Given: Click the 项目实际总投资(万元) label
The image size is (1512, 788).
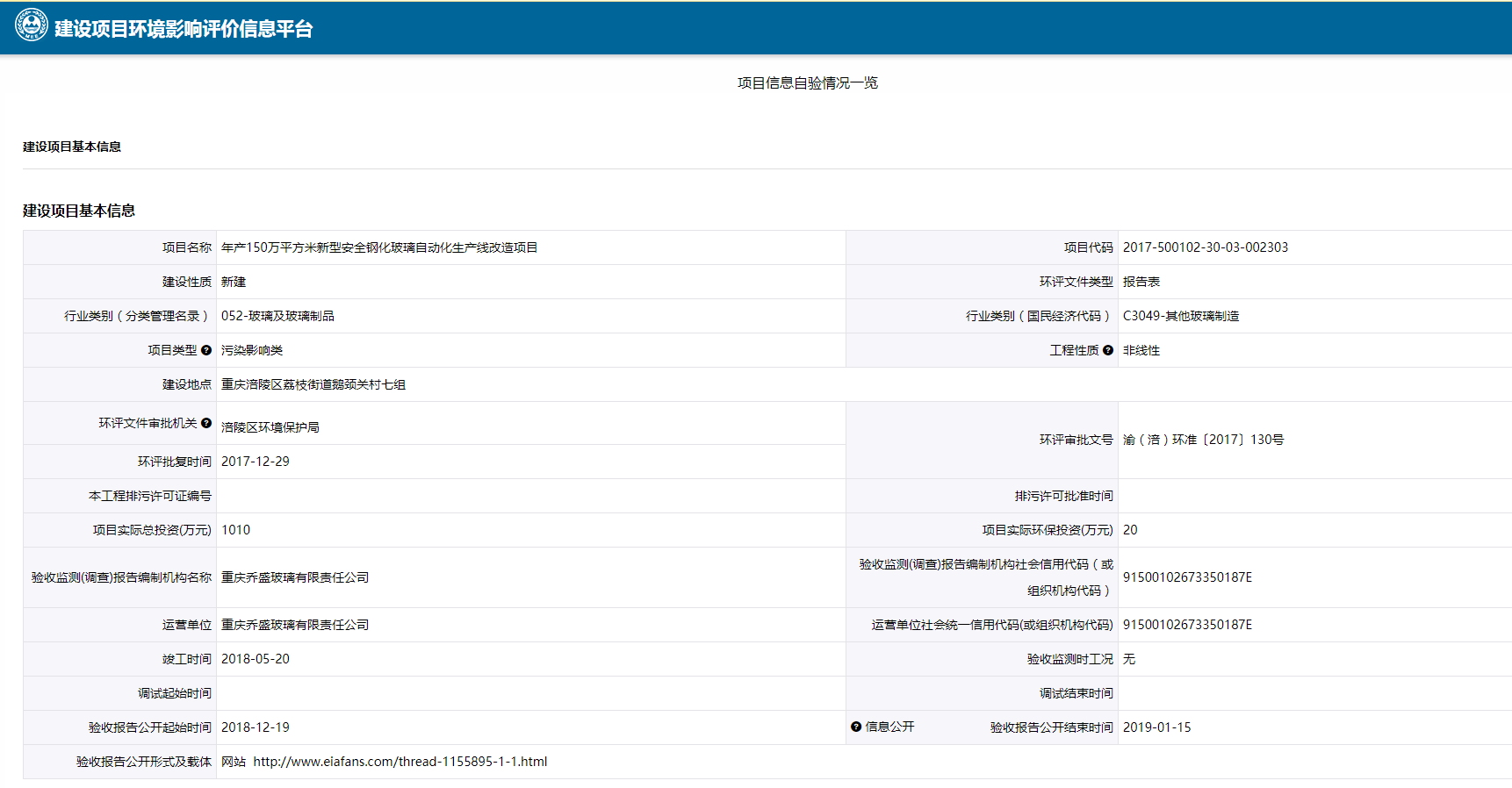Looking at the screenshot, I should pos(153,530).
